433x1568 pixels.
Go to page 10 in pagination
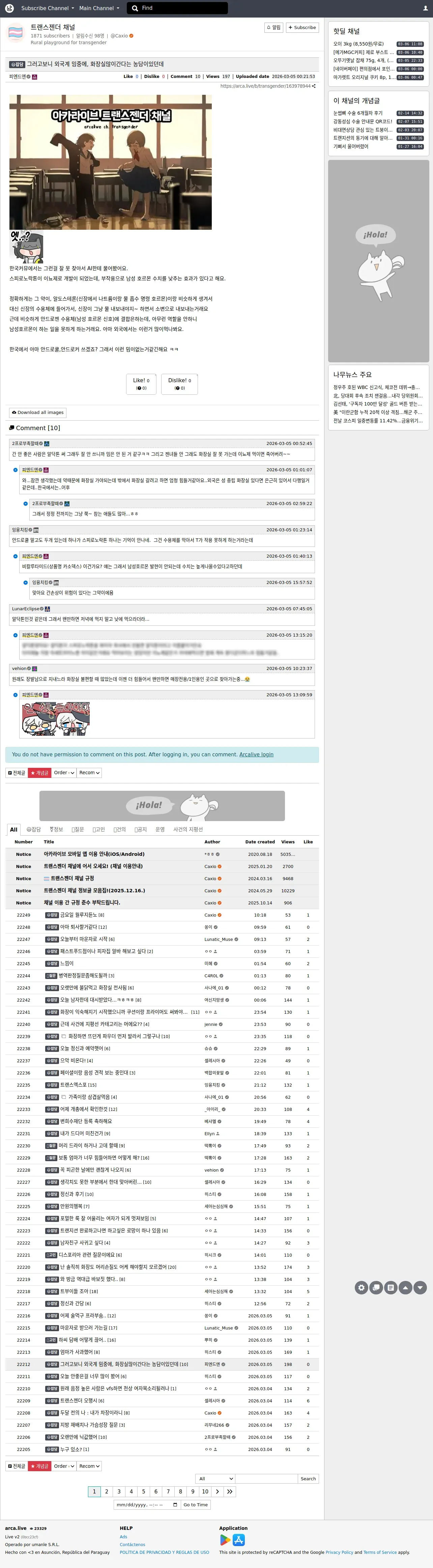tap(205, 1491)
